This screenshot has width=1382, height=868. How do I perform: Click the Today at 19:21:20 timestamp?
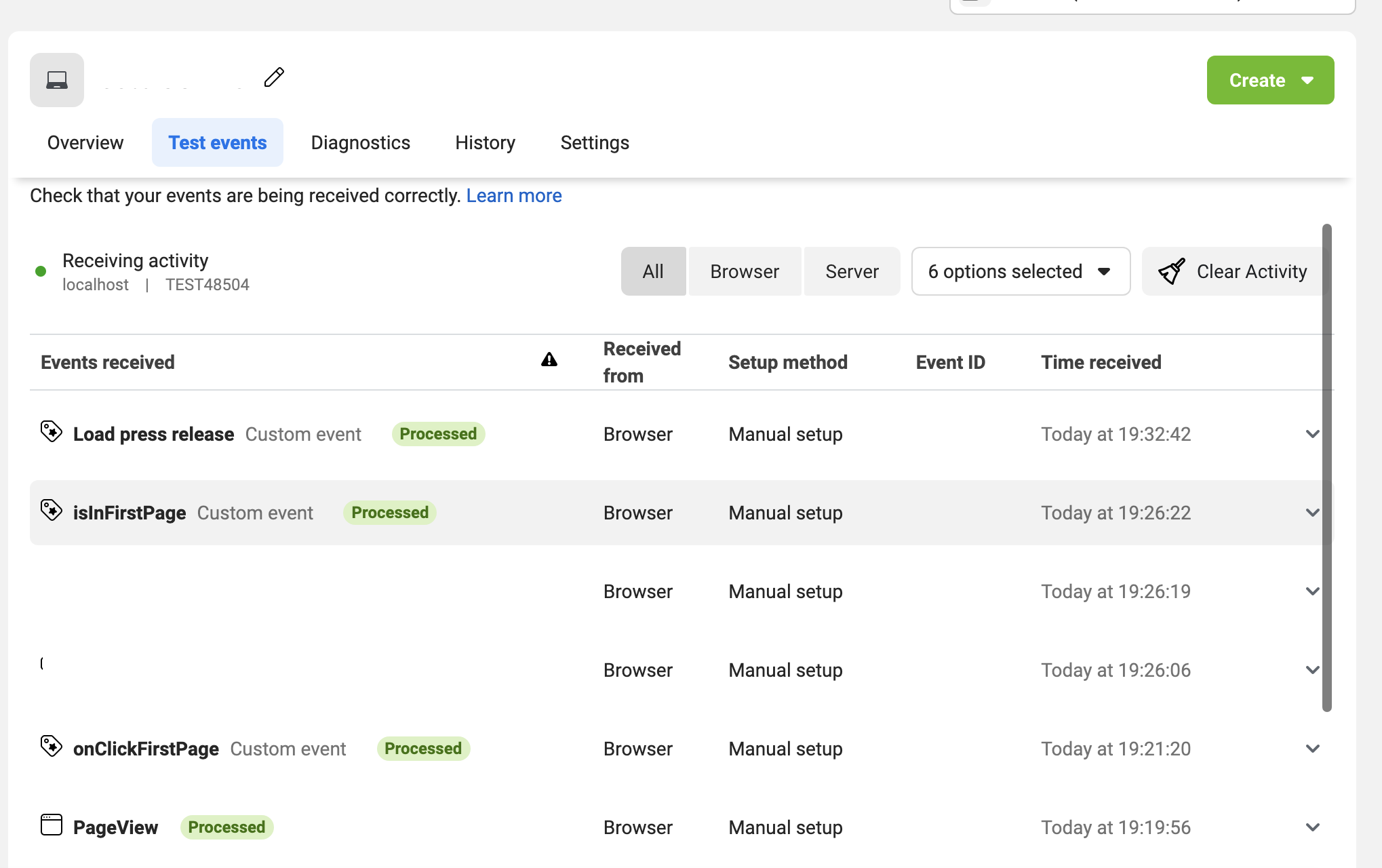tap(1116, 749)
